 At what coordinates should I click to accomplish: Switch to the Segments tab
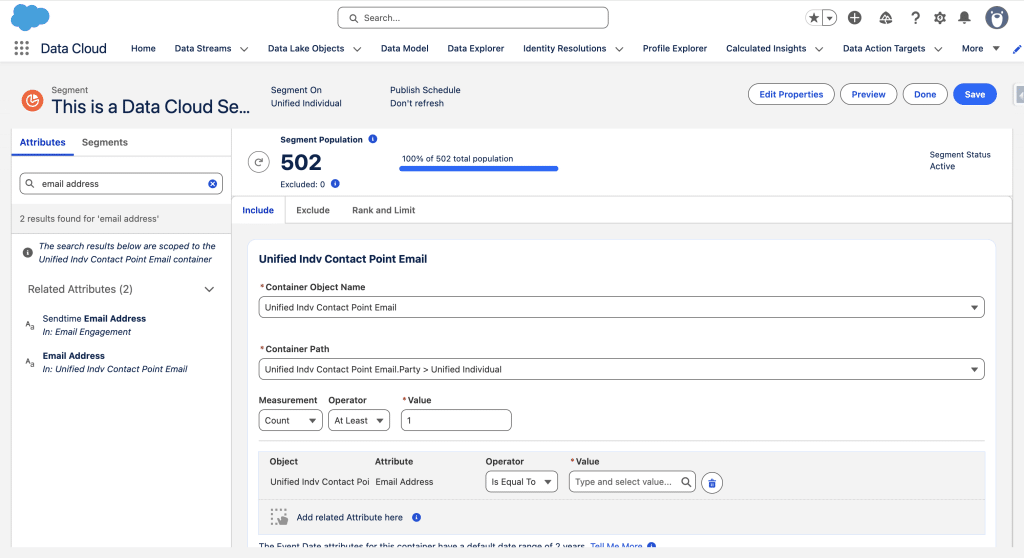104,142
